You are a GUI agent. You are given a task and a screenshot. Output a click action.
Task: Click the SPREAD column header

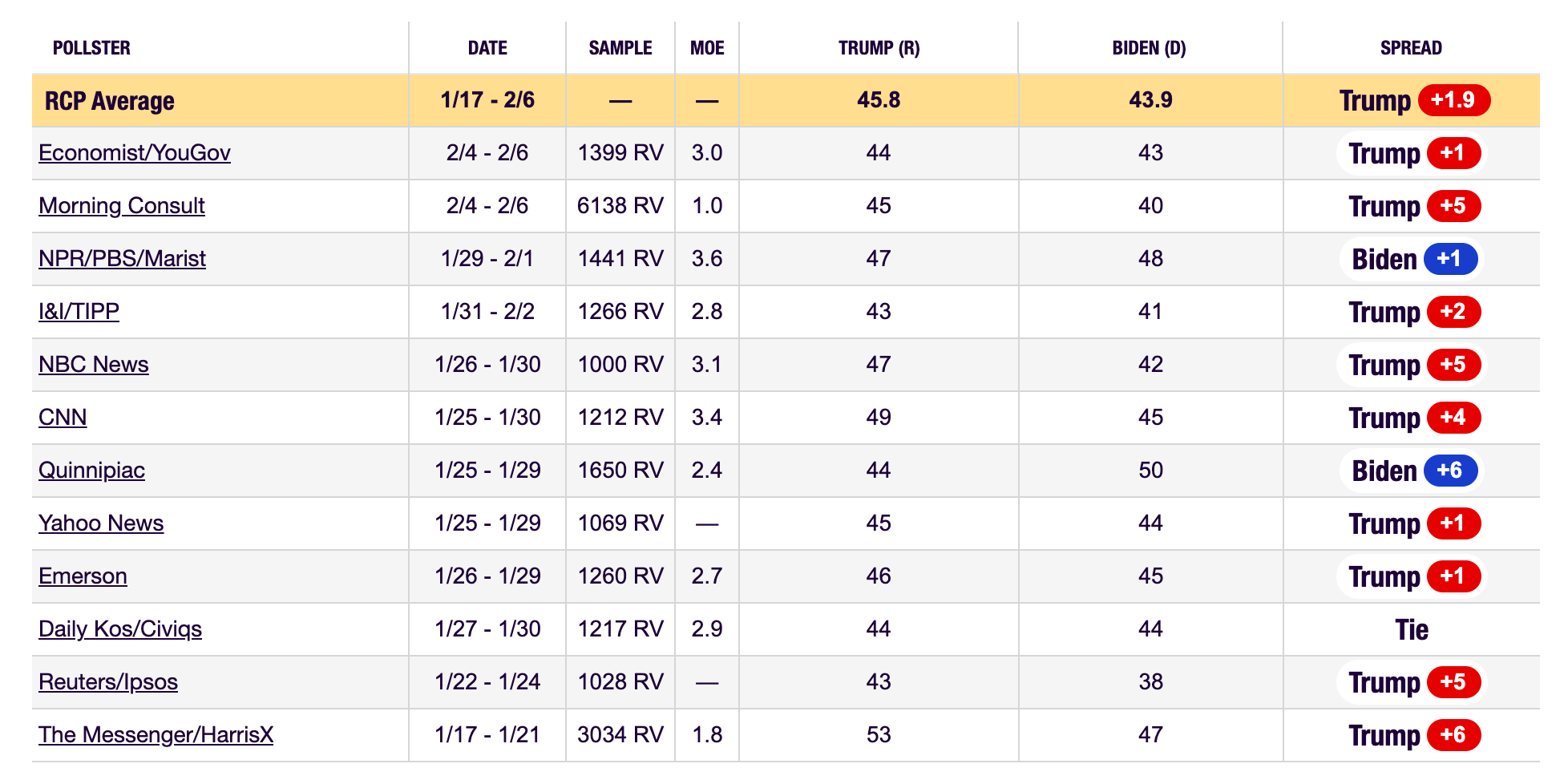point(1411,48)
